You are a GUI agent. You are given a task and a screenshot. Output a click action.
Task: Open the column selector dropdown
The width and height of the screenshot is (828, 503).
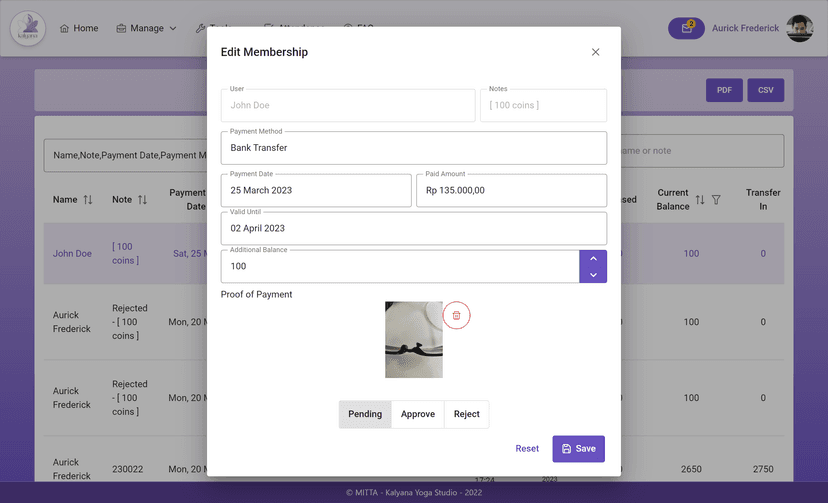(126, 155)
